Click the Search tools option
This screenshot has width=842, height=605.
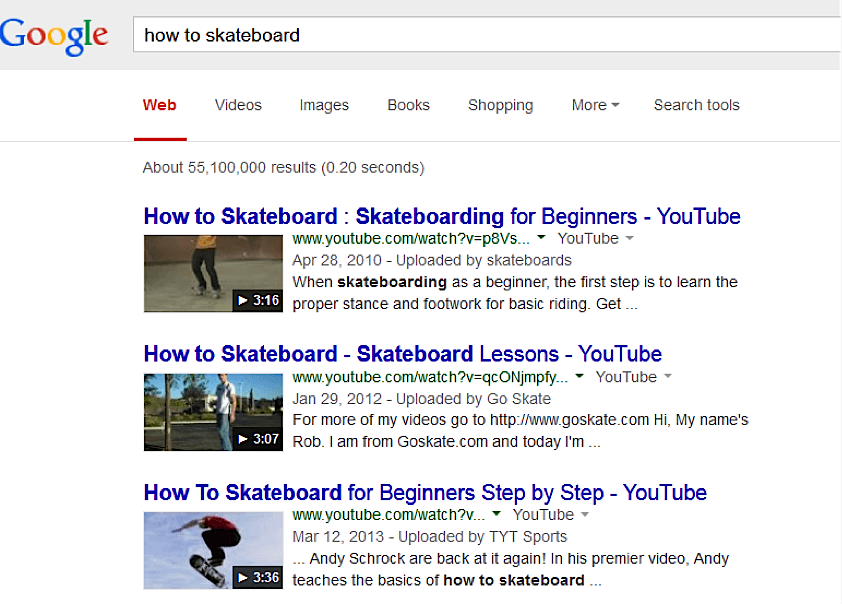coord(696,105)
